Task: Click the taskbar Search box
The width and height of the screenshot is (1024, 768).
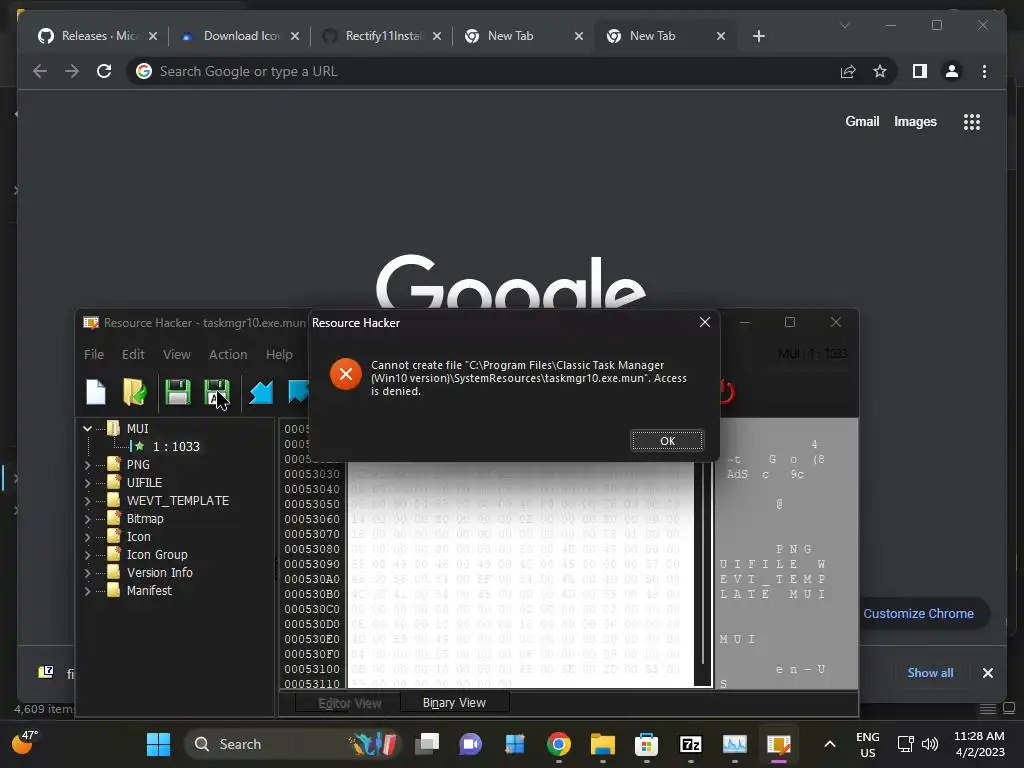Action: coord(292,744)
